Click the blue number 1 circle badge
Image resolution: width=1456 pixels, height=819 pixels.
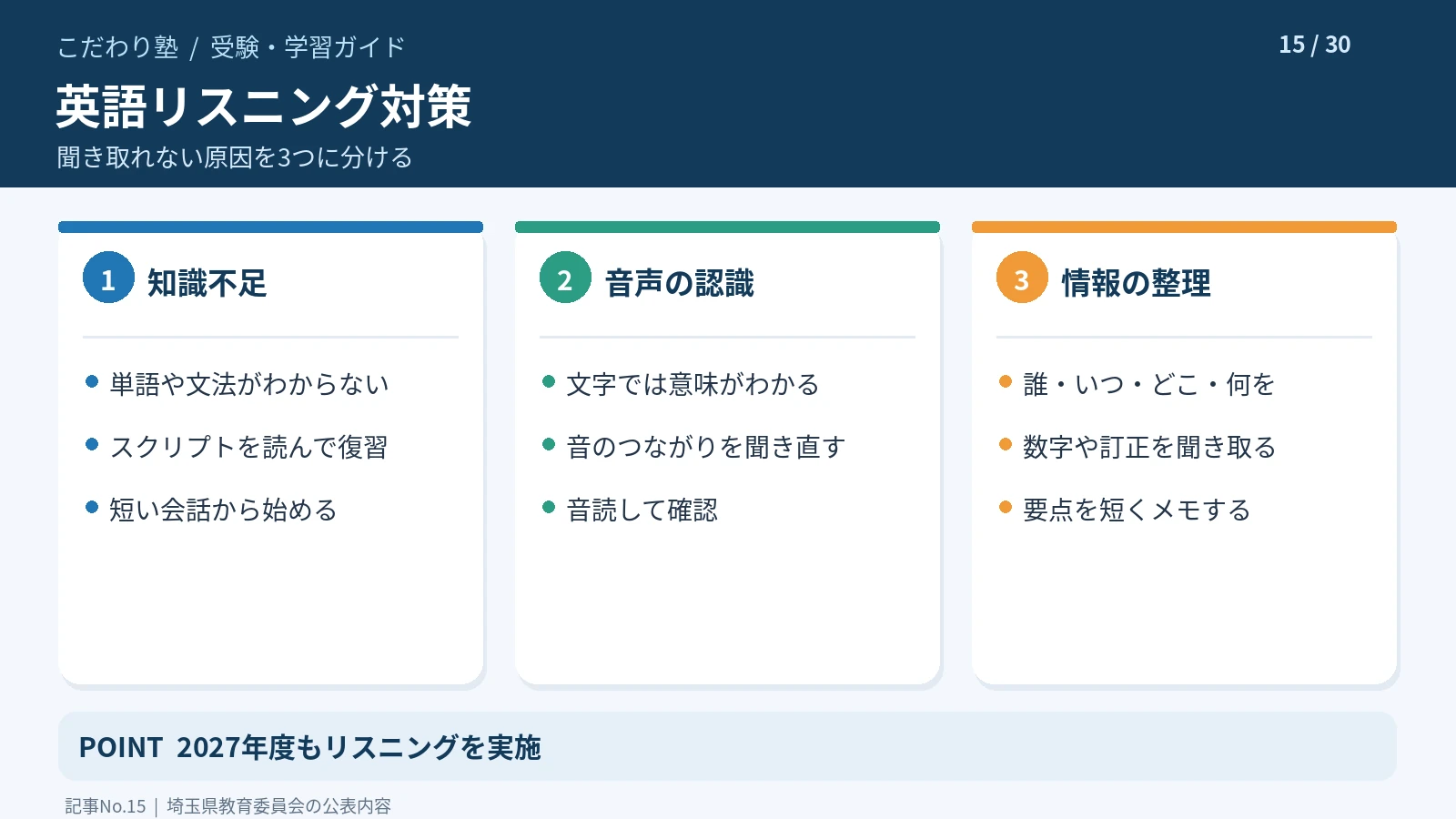108,278
